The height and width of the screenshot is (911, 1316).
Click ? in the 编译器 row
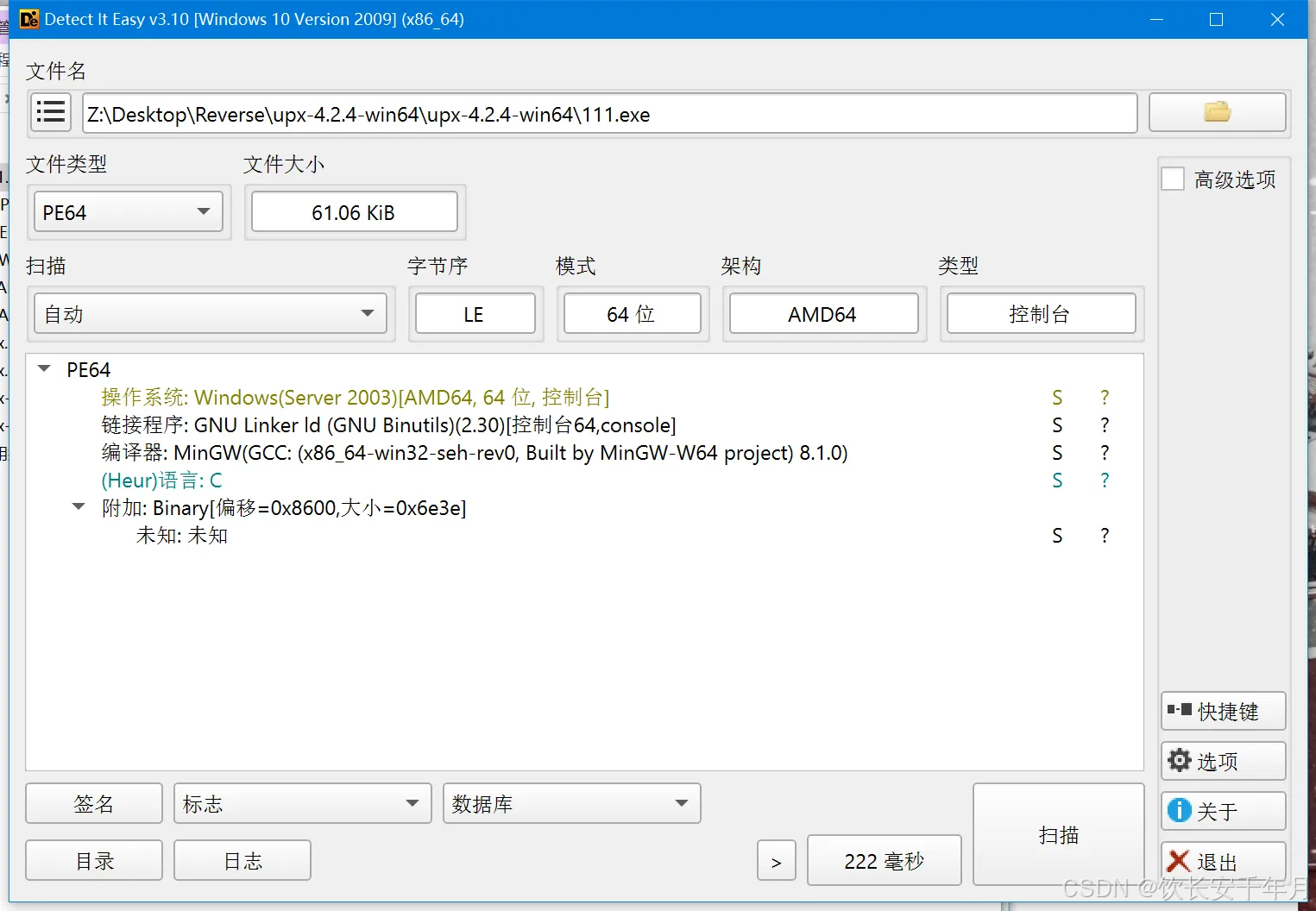coord(1105,453)
